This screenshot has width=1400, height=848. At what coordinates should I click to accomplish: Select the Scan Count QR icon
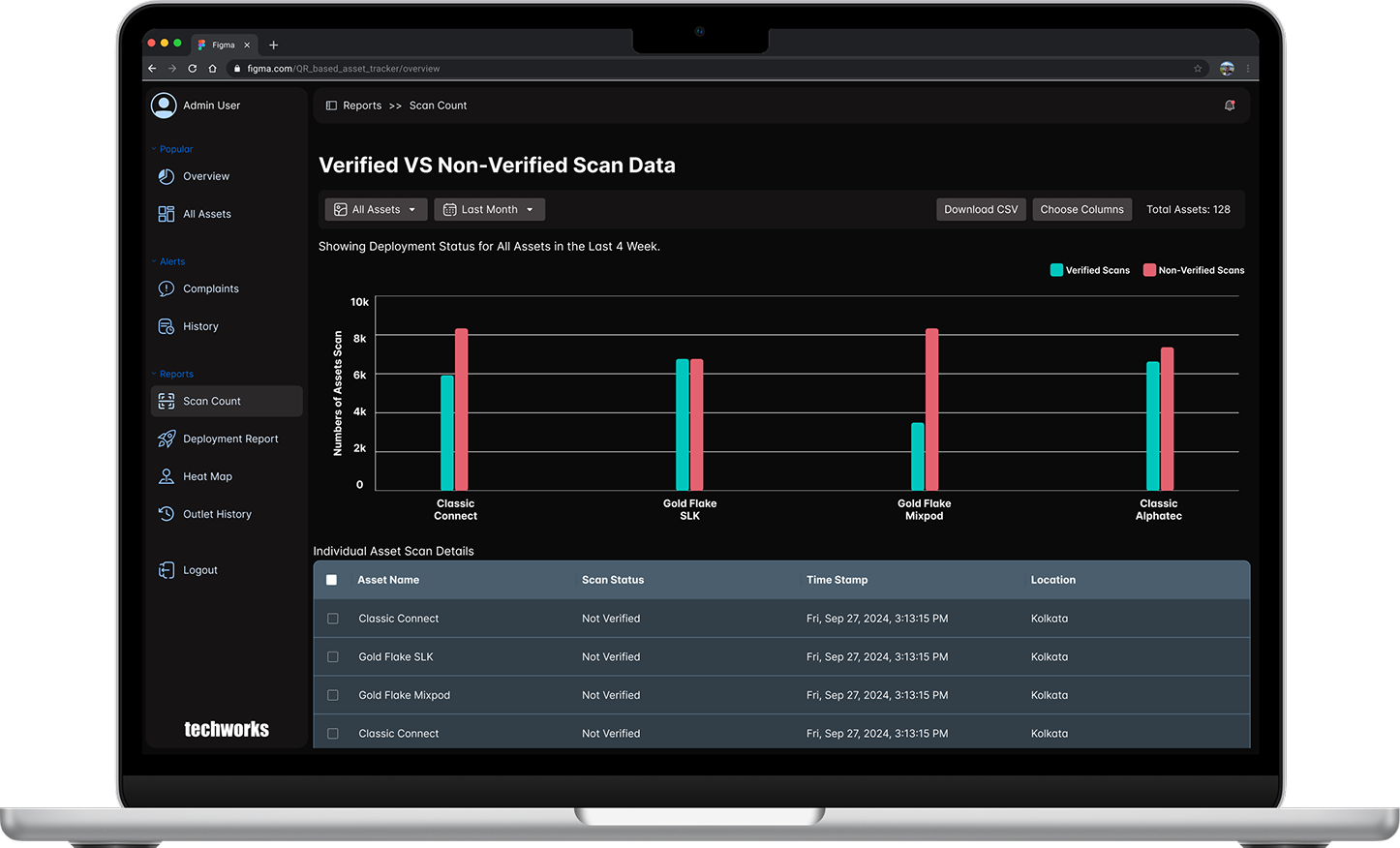point(167,401)
